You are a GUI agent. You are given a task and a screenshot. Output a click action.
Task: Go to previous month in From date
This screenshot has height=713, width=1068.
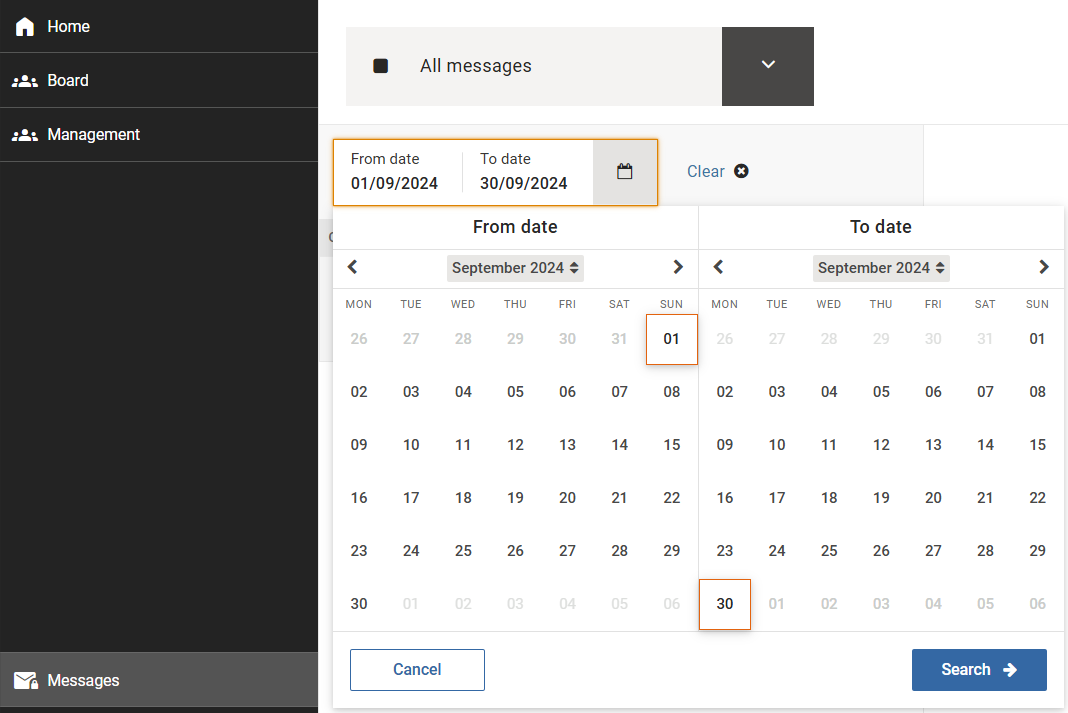[x=352, y=267]
